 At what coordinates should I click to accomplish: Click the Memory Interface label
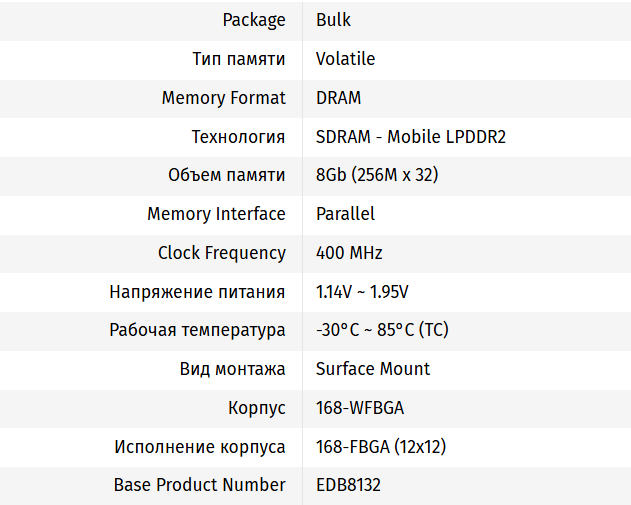pyautogui.click(x=216, y=214)
